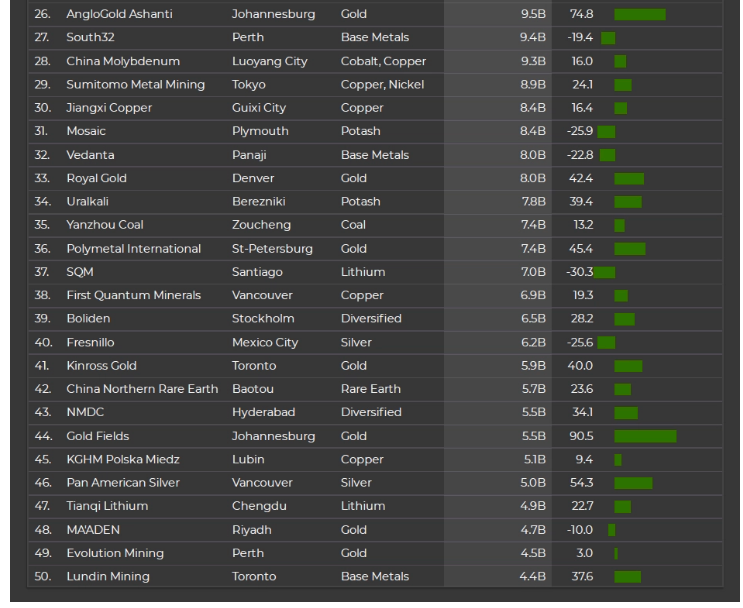Screen dimensions: 743x608
Task: Select the AngloGold Ashanti company name
Action: [x=119, y=14]
